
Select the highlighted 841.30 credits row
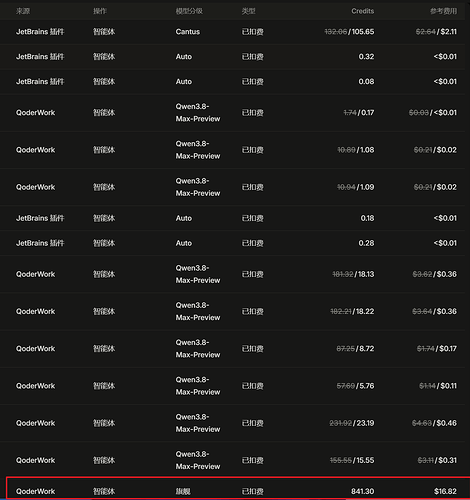(238, 488)
